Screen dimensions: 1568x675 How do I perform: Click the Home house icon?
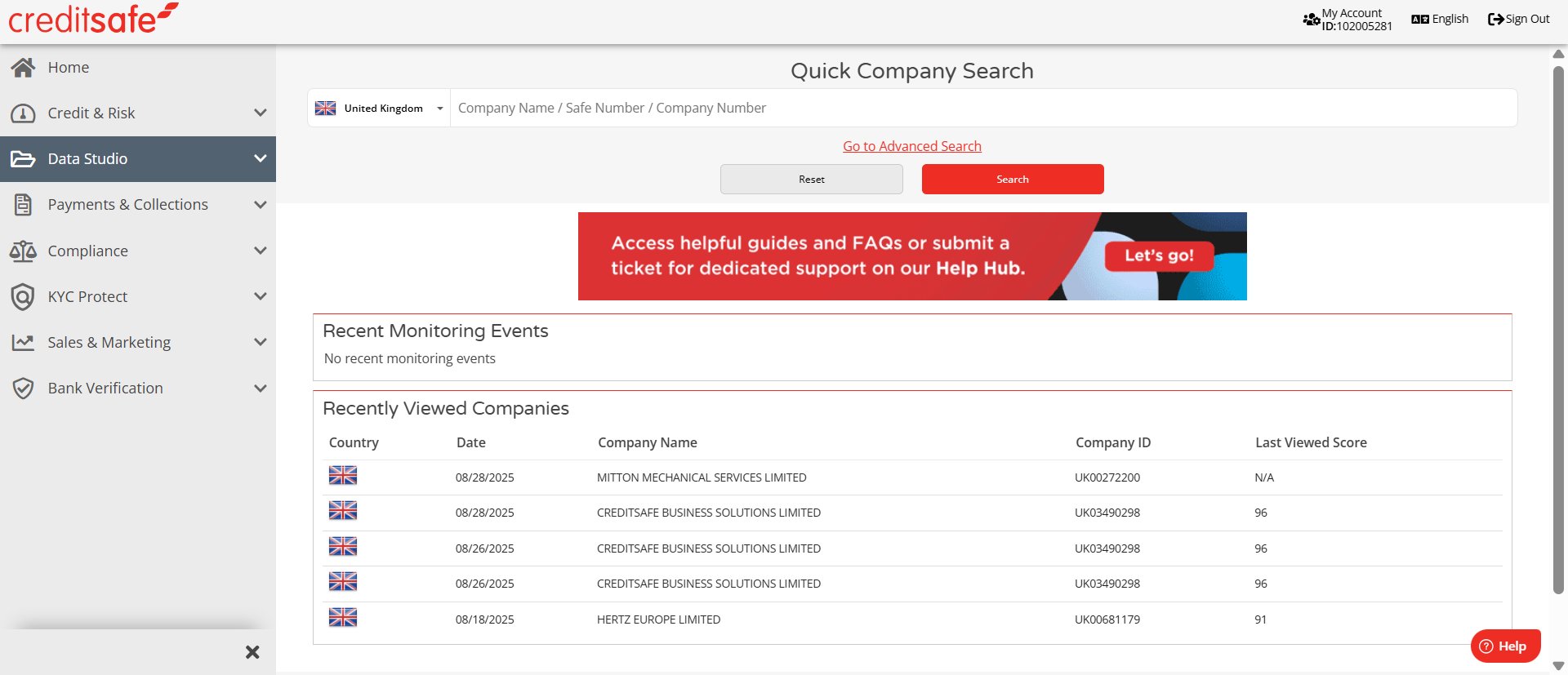pos(23,67)
